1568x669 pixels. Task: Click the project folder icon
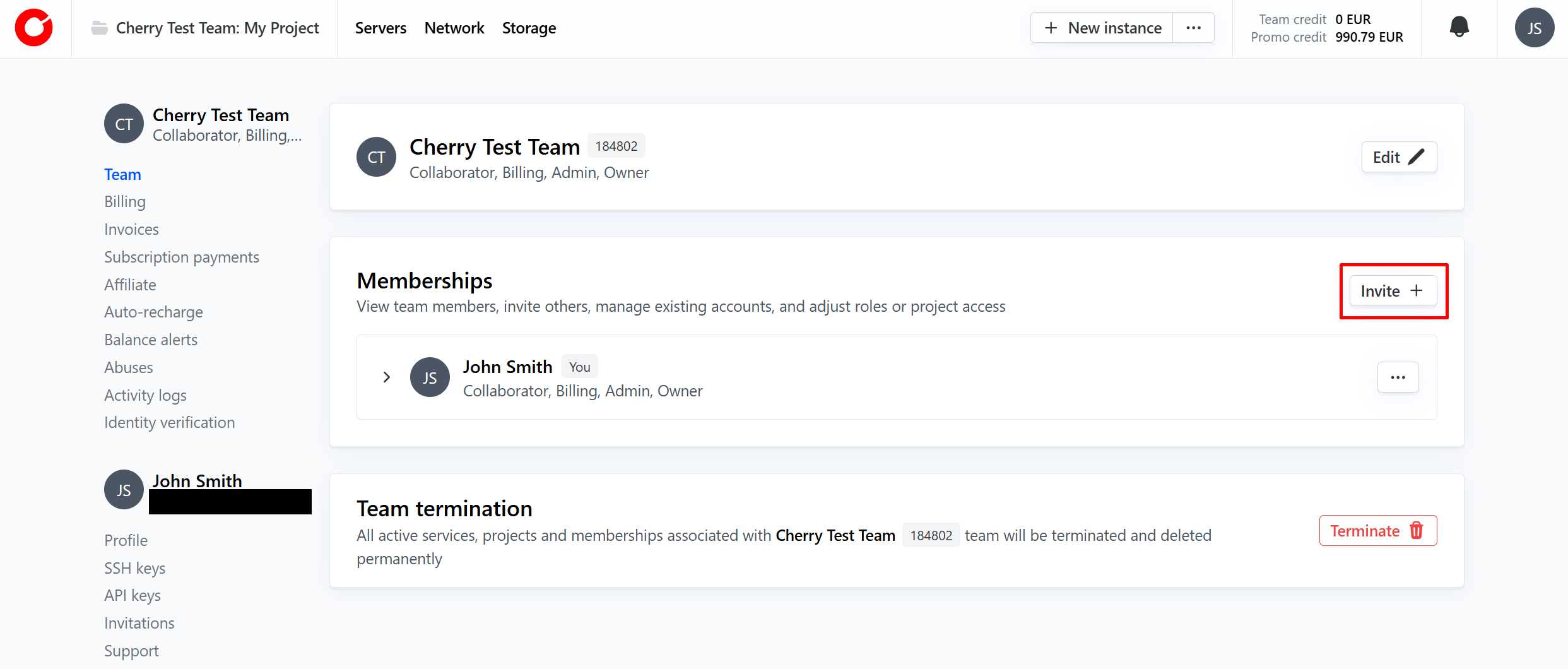coord(99,28)
